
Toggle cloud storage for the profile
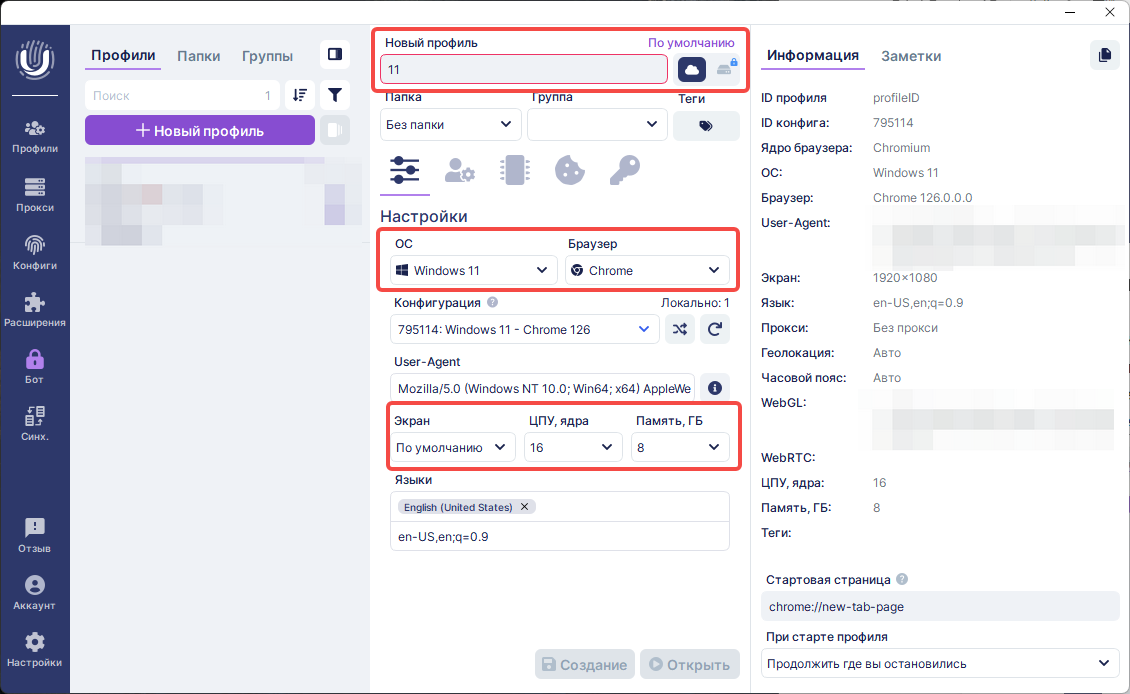coord(692,69)
